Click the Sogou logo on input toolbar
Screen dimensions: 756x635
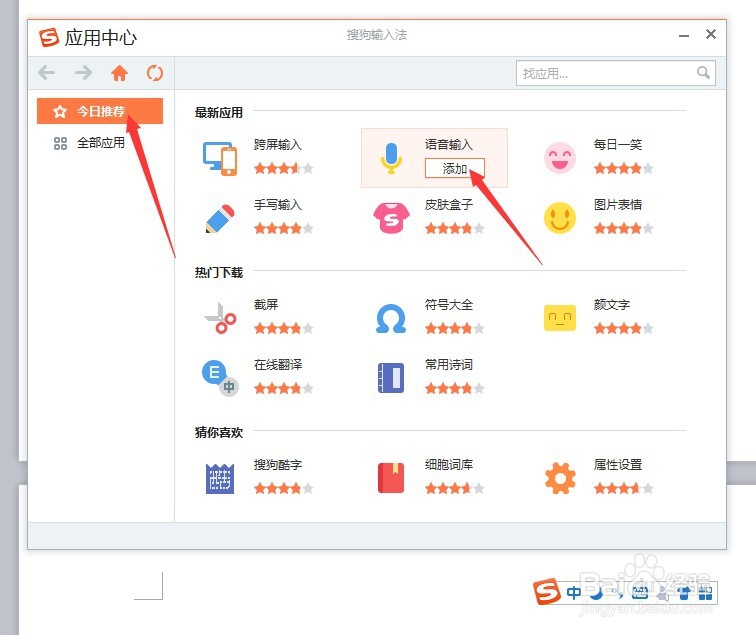point(547,591)
